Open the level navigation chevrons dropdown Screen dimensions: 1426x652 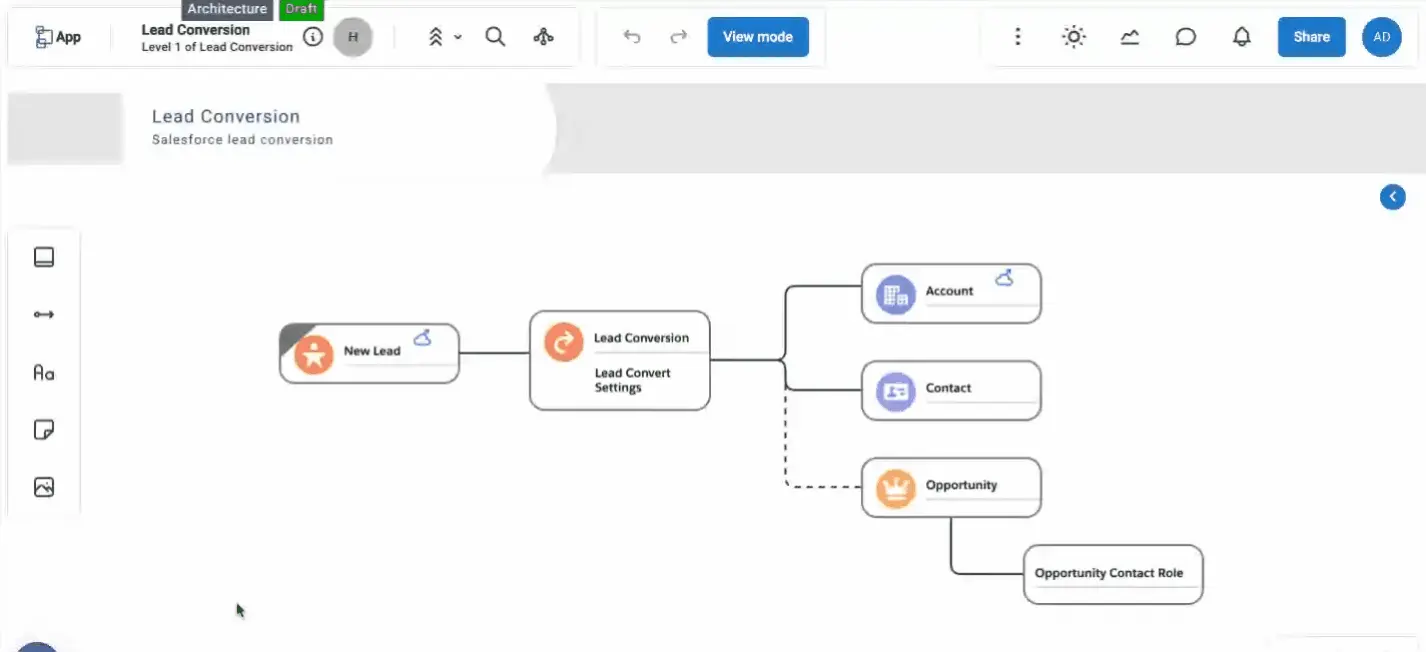click(444, 37)
